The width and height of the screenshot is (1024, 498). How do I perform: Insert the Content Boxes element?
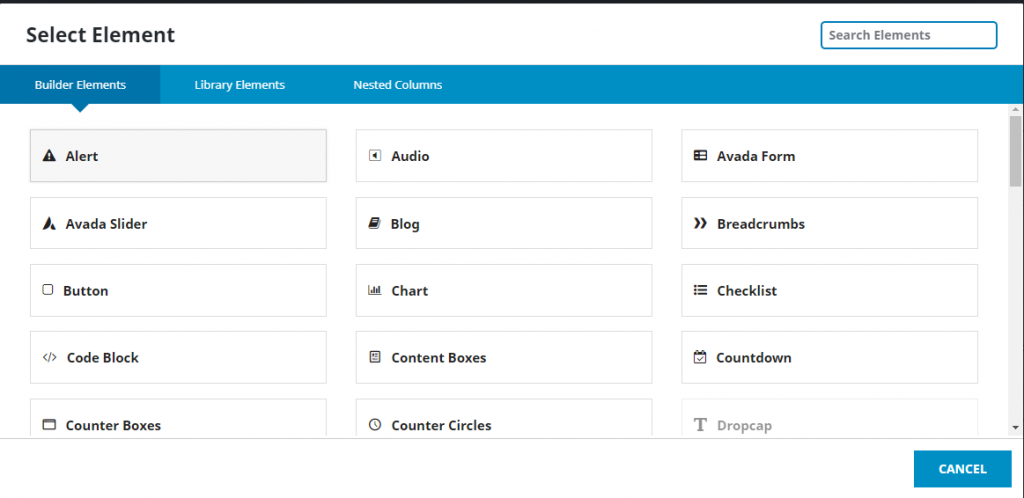coord(504,358)
